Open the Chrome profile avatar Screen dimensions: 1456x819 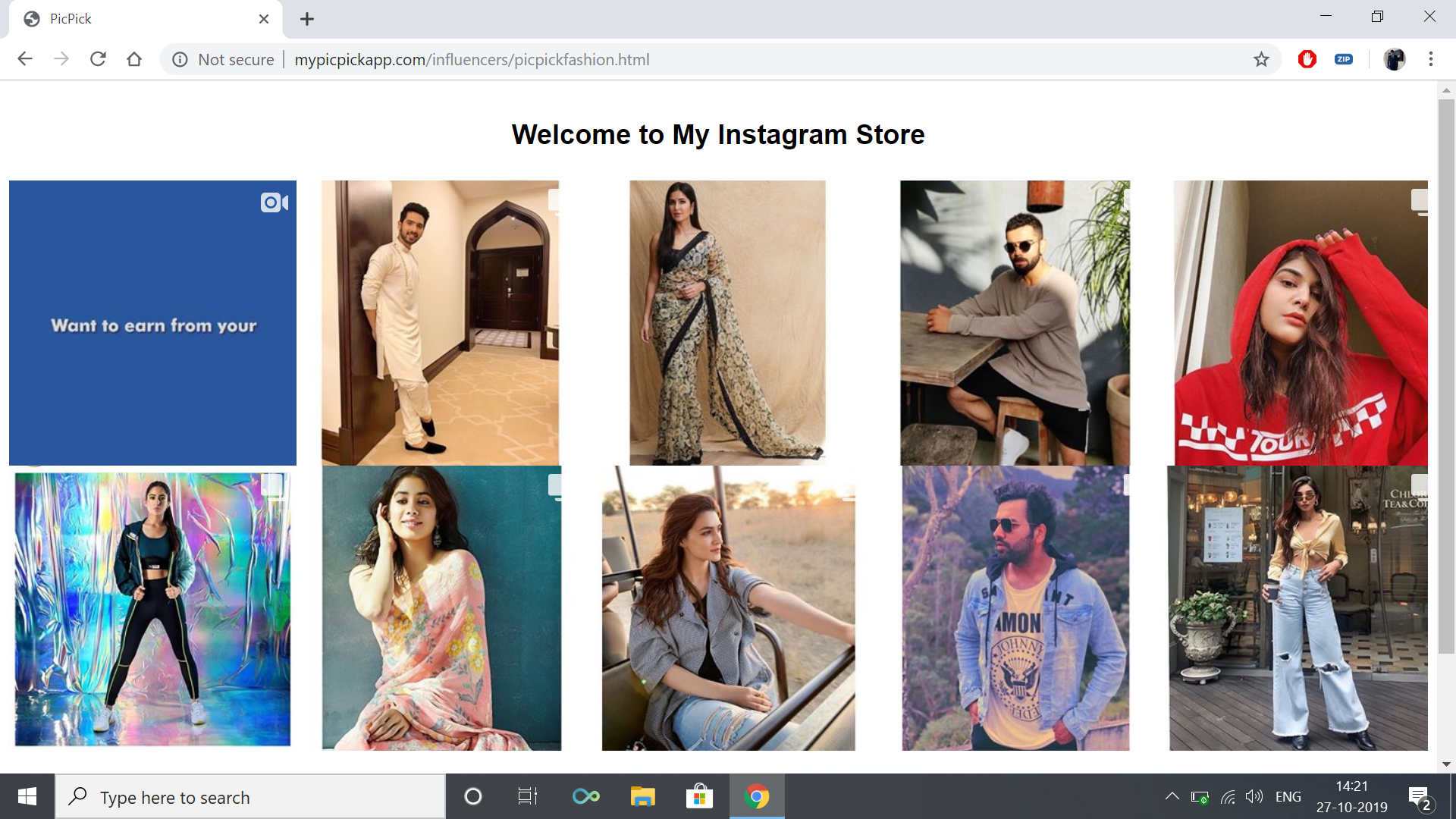1395,59
